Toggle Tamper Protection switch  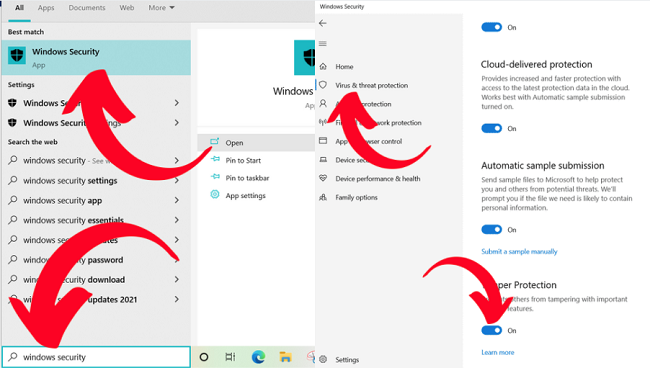point(492,330)
